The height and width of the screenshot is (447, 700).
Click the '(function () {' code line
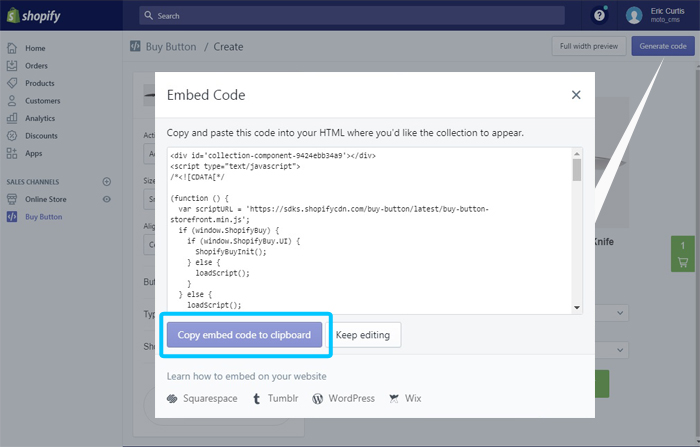point(199,198)
